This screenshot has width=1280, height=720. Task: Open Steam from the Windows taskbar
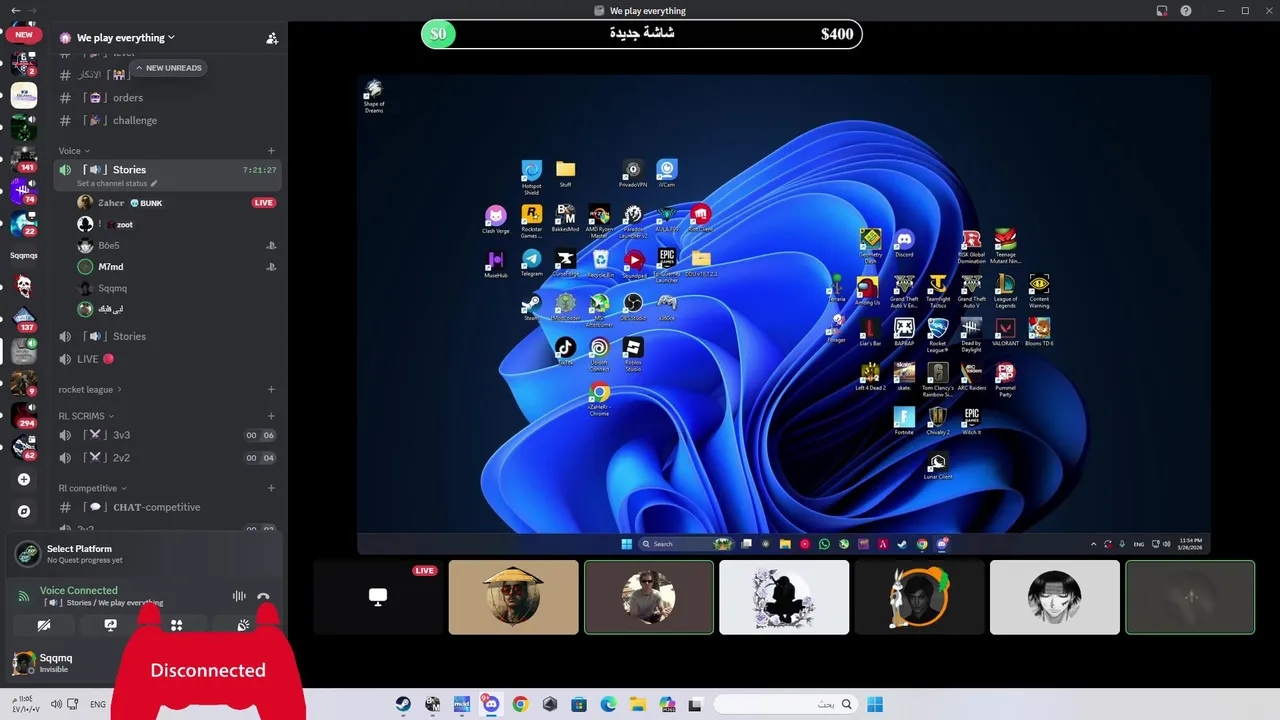click(403, 704)
